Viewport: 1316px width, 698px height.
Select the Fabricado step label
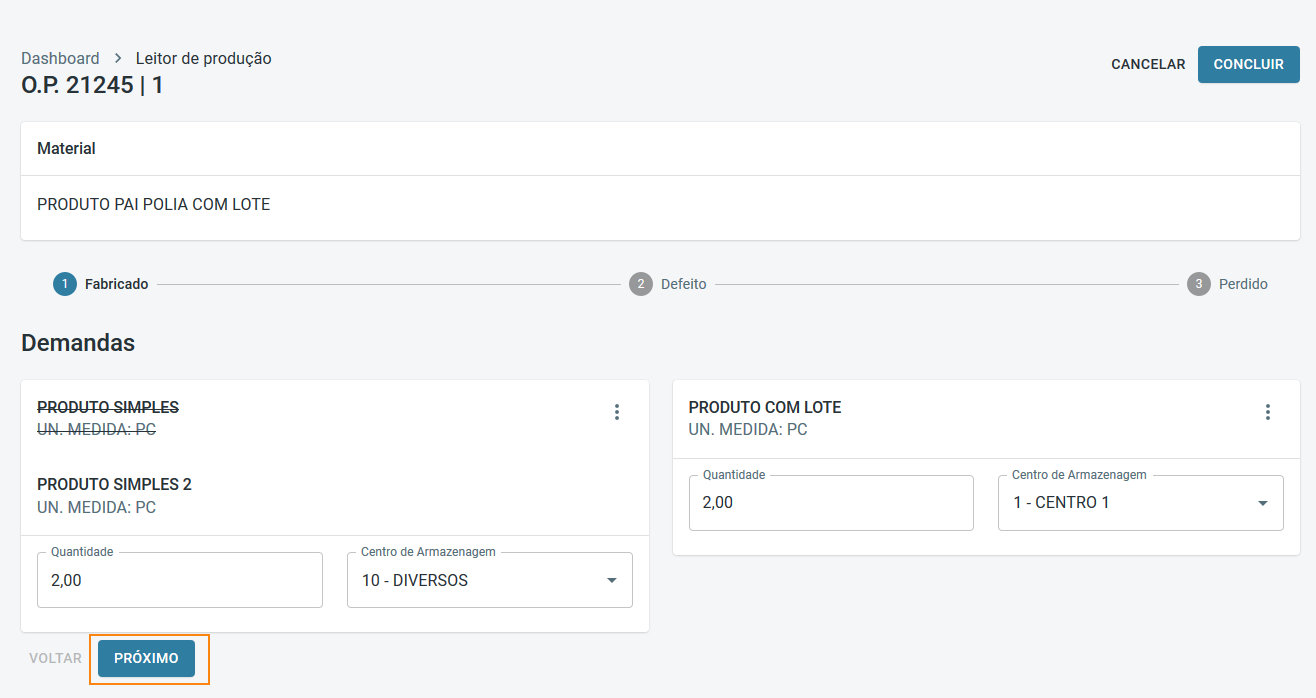pyautogui.click(x=116, y=284)
